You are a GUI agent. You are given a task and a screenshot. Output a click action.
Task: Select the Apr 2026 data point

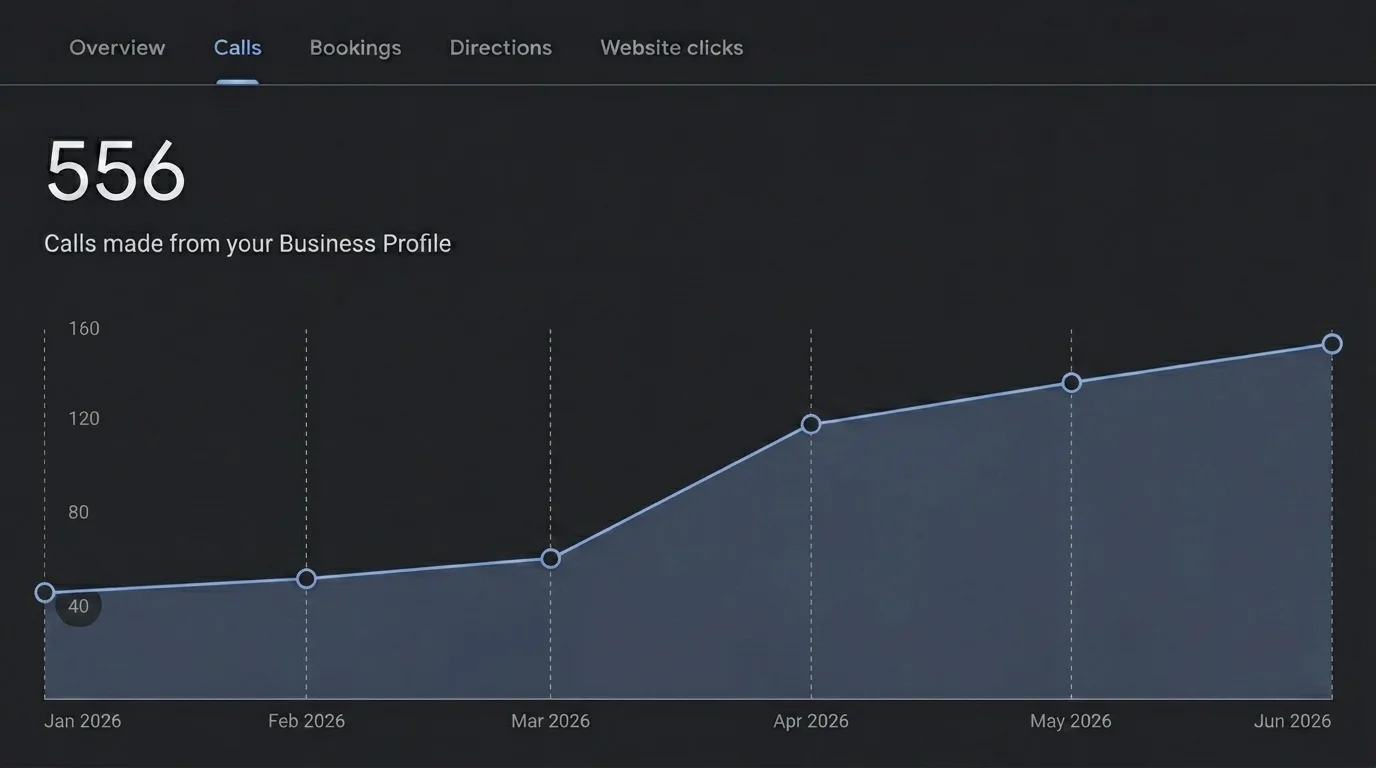(x=811, y=425)
